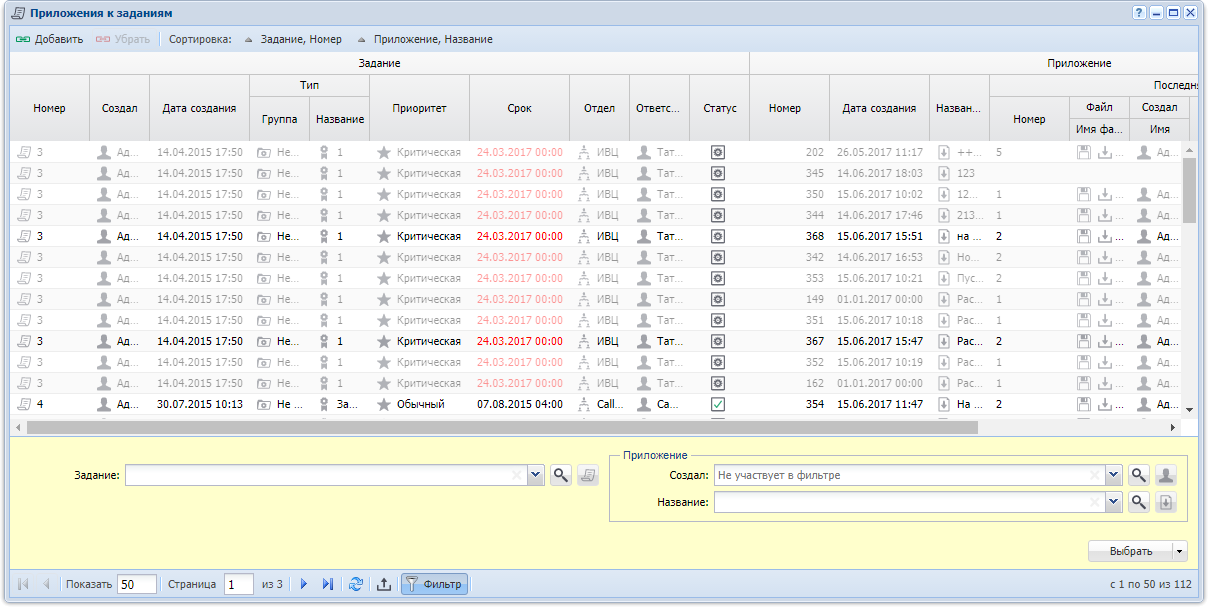
Task: Select cell 26.05.2017 11:17
Action: [880, 152]
